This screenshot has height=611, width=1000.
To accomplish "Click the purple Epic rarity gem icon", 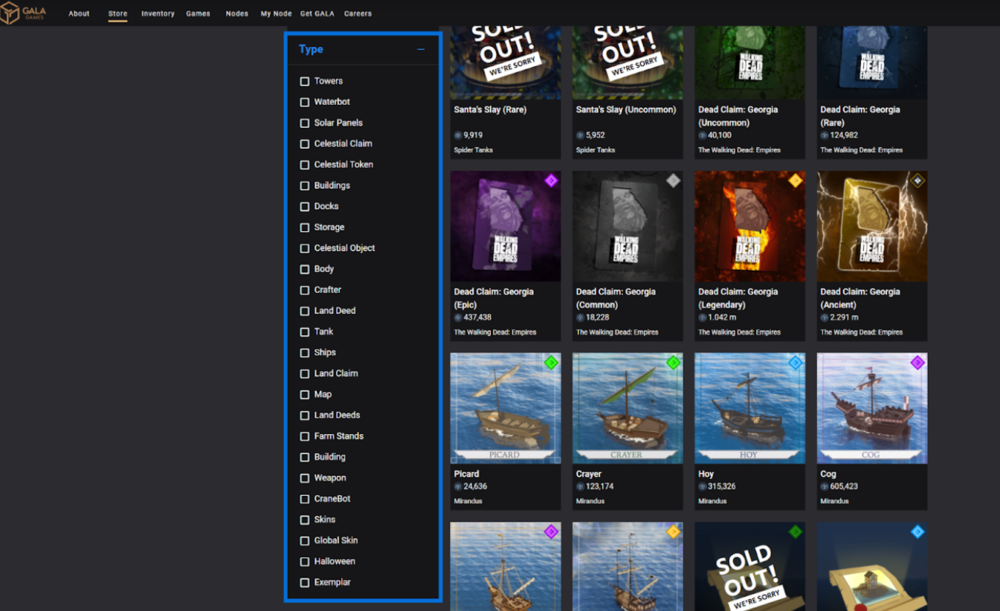I will pyautogui.click(x=551, y=181).
